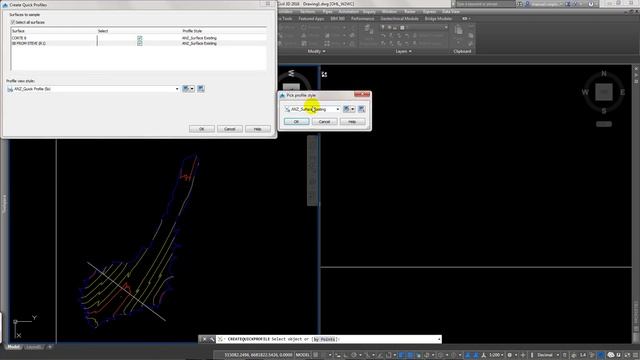Switch to Bridge Module ribbon tab
This screenshot has height=360, width=640.
438,19
